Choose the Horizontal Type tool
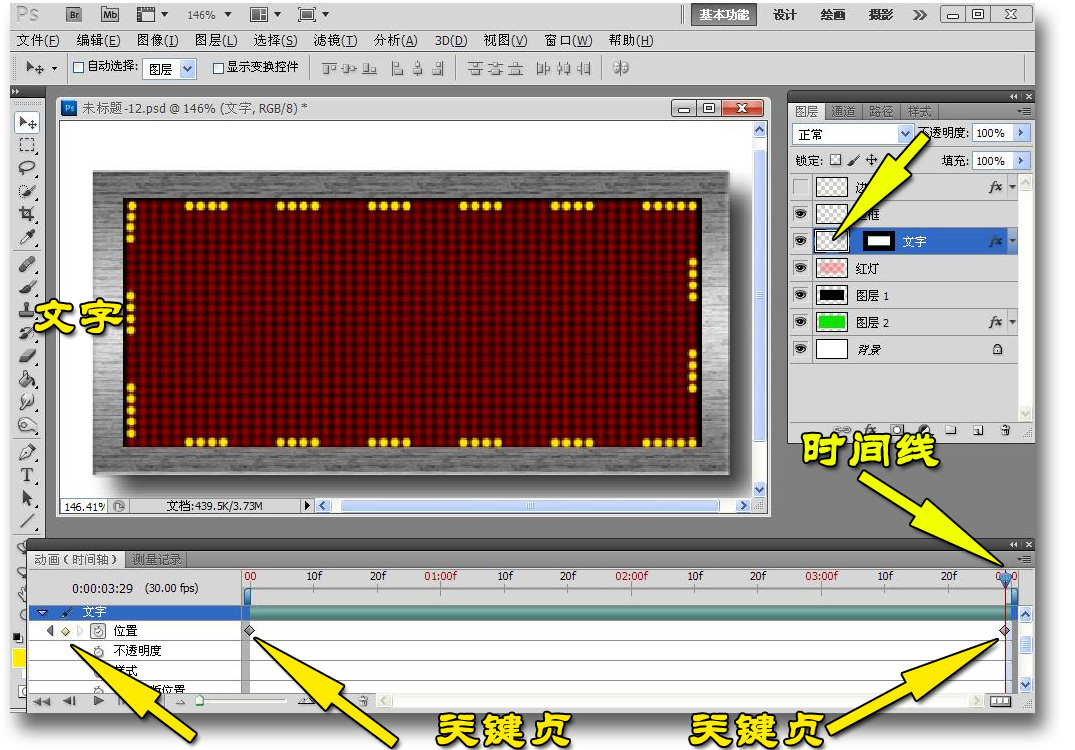The image size is (1075, 750). click(27, 474)
